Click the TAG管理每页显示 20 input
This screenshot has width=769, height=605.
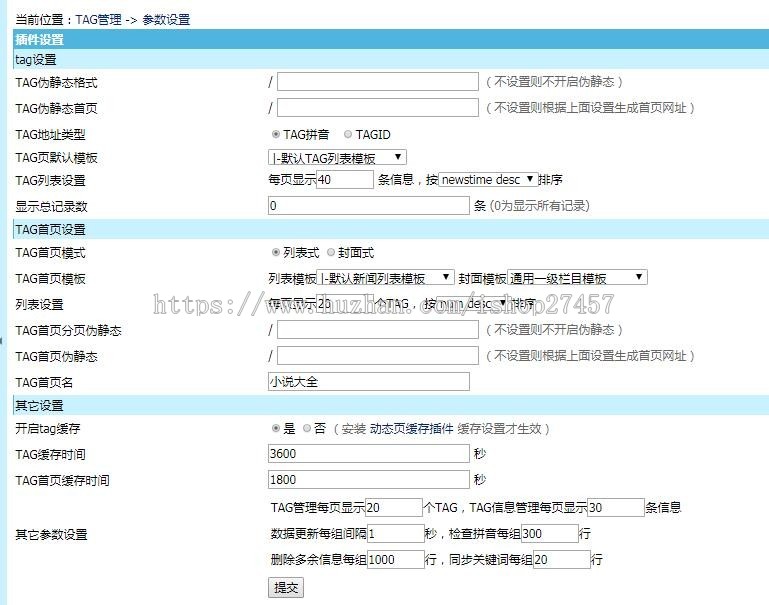394,507
